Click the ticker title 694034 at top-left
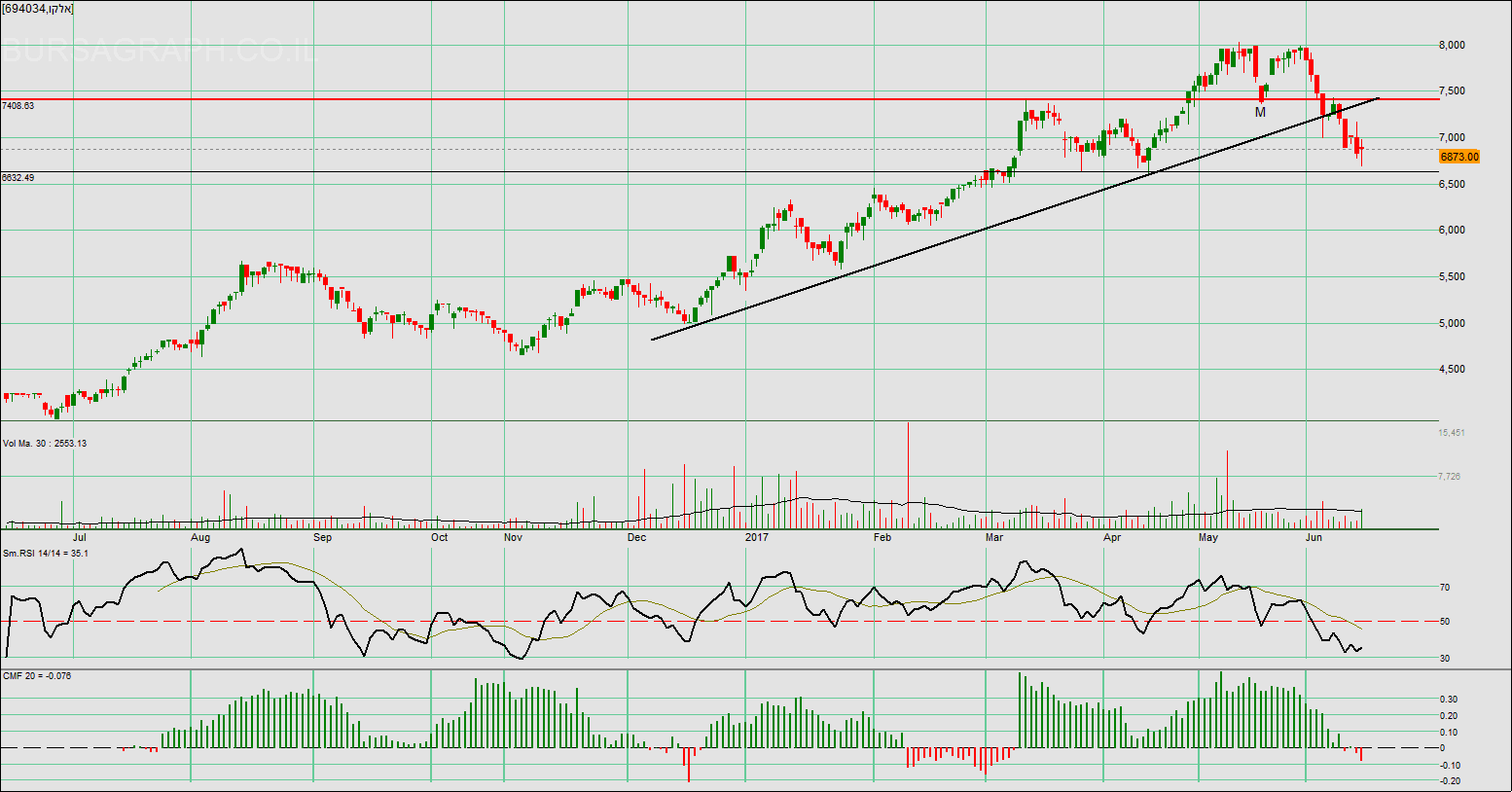 tap(38, 9)
